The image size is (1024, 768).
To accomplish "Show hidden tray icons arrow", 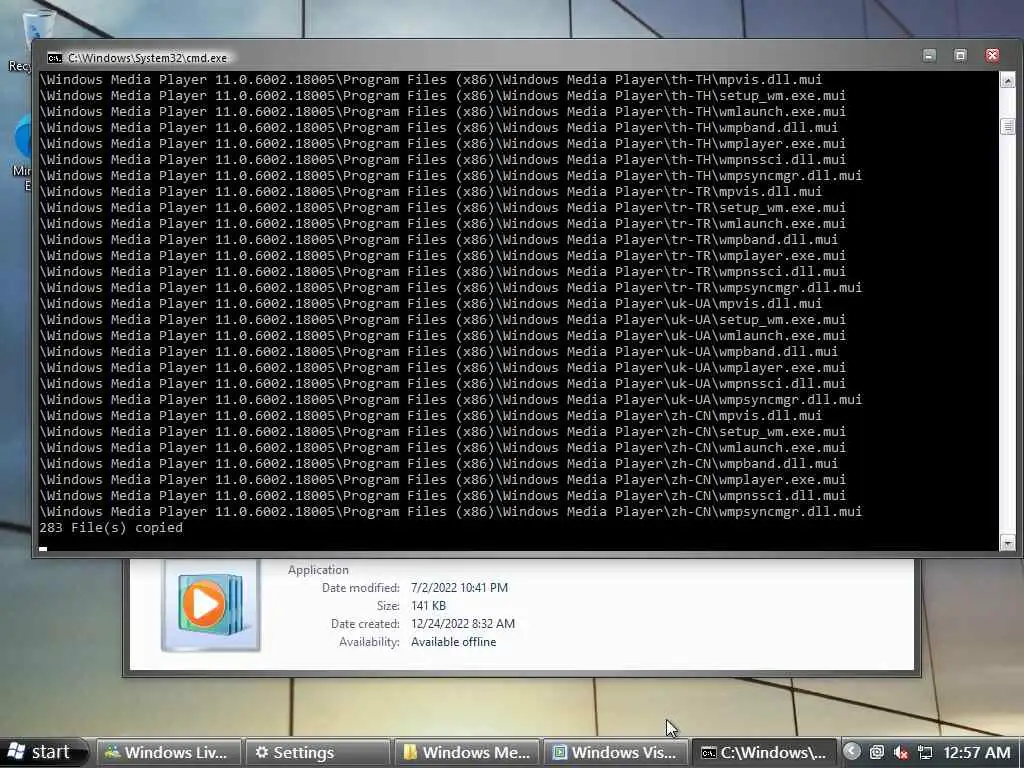I will click(x=851, y=752).
